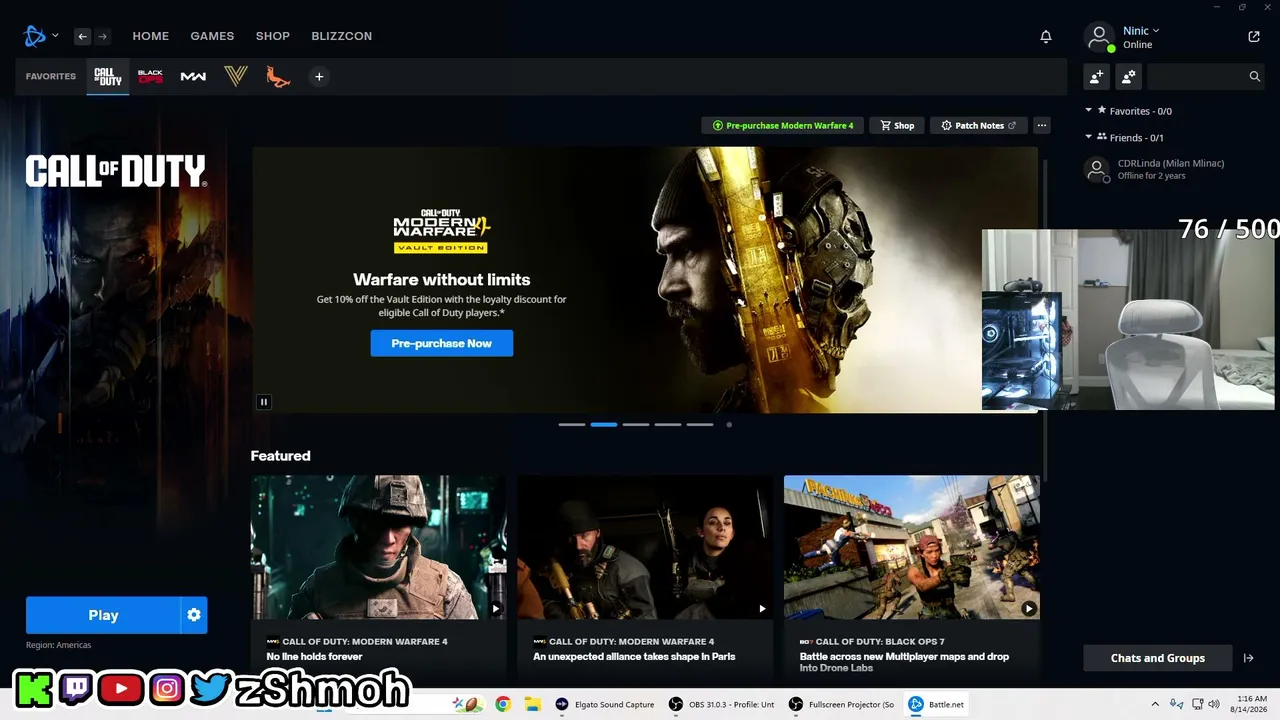Viewport: 1280px width, 720px height.
Task: Select the orange character game icon
Action: coord(278,76)
